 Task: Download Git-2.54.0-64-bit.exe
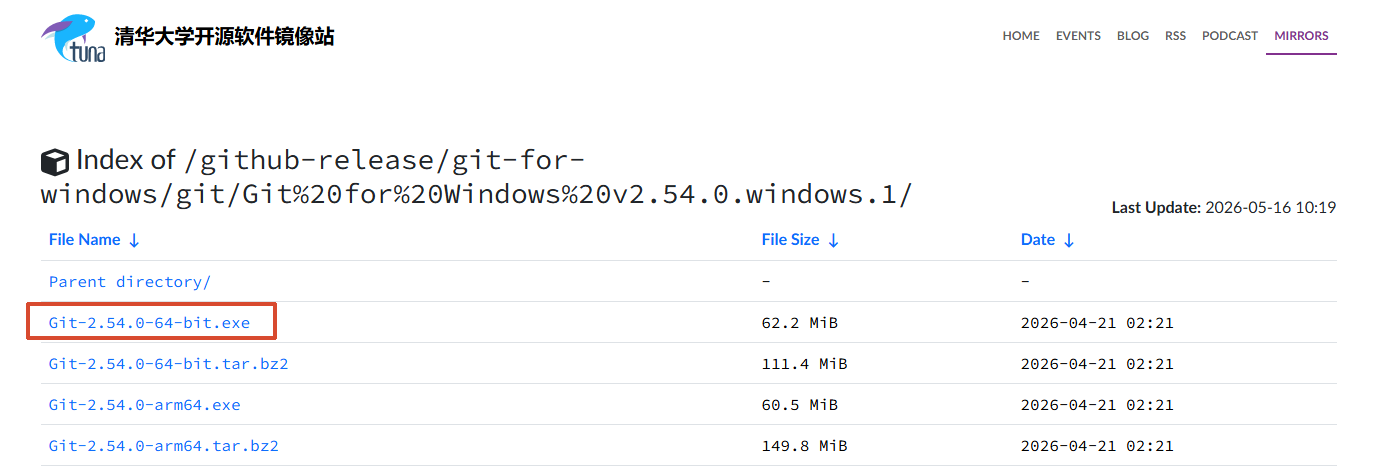tap(150, 323)
